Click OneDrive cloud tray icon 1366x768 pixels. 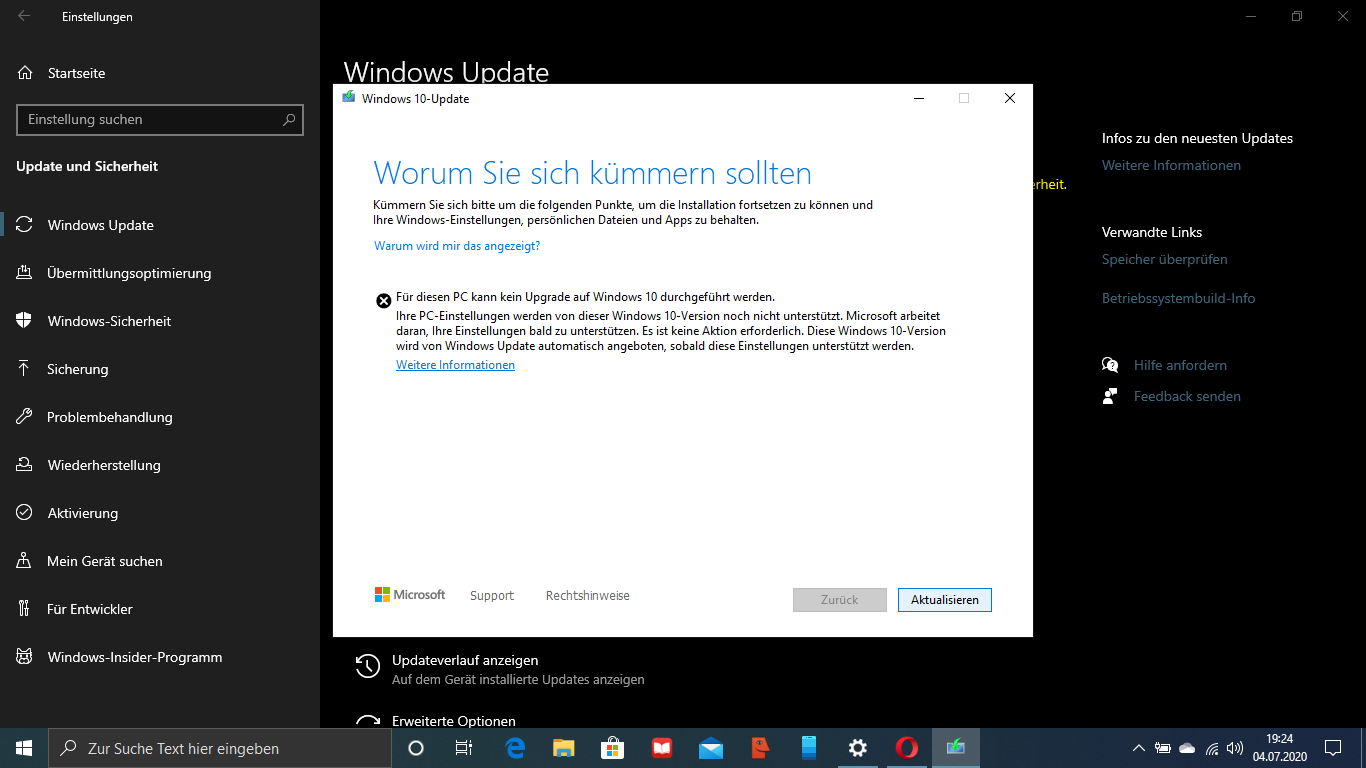pyautogui.click(x=1187, y=748)
